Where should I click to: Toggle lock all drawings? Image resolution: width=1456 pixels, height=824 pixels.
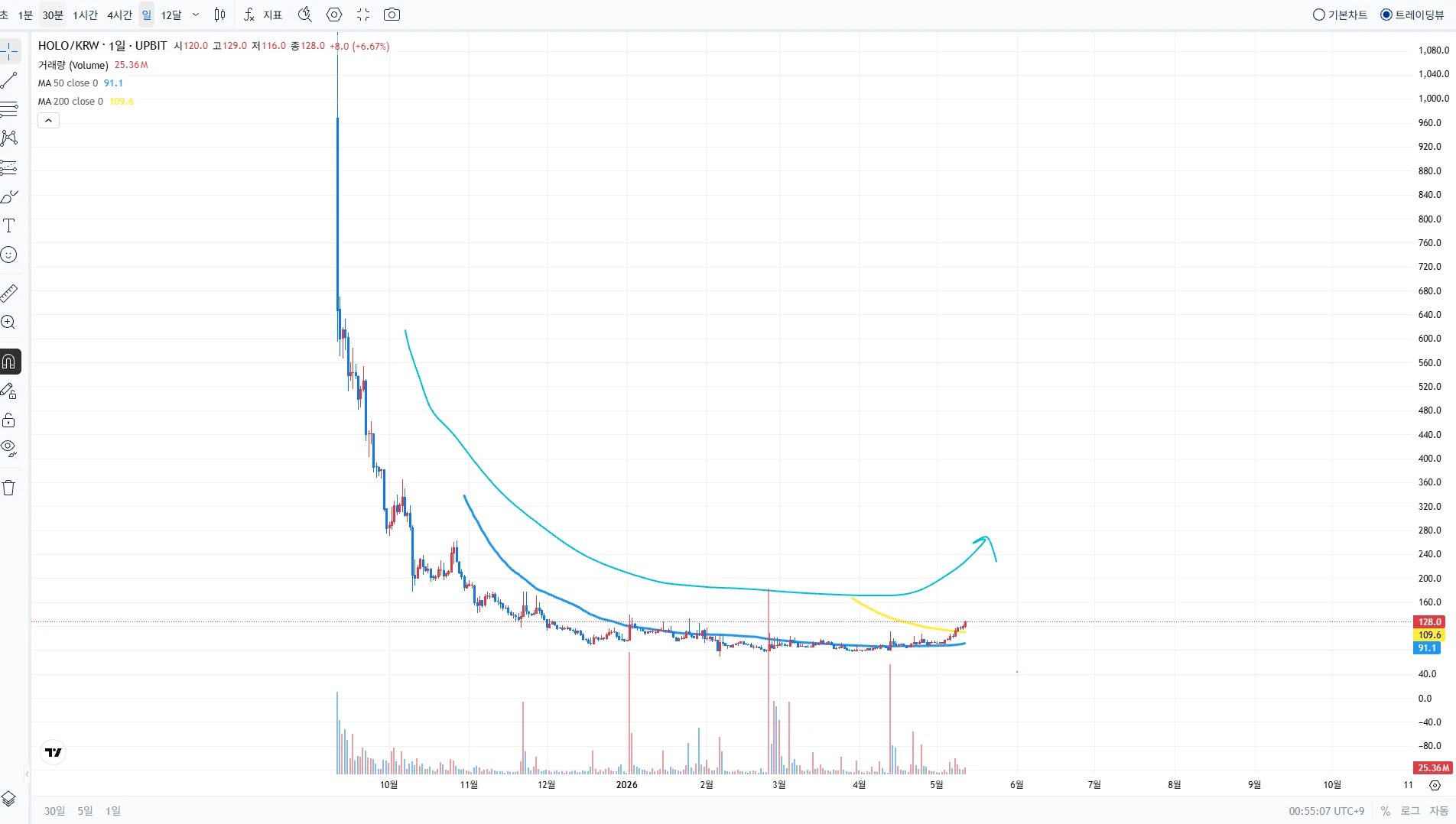(9, 420)
